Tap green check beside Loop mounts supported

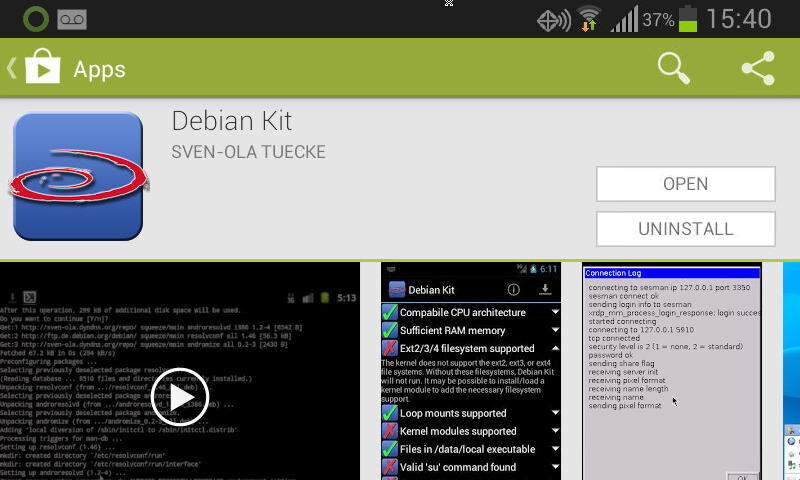coord(390,413)
